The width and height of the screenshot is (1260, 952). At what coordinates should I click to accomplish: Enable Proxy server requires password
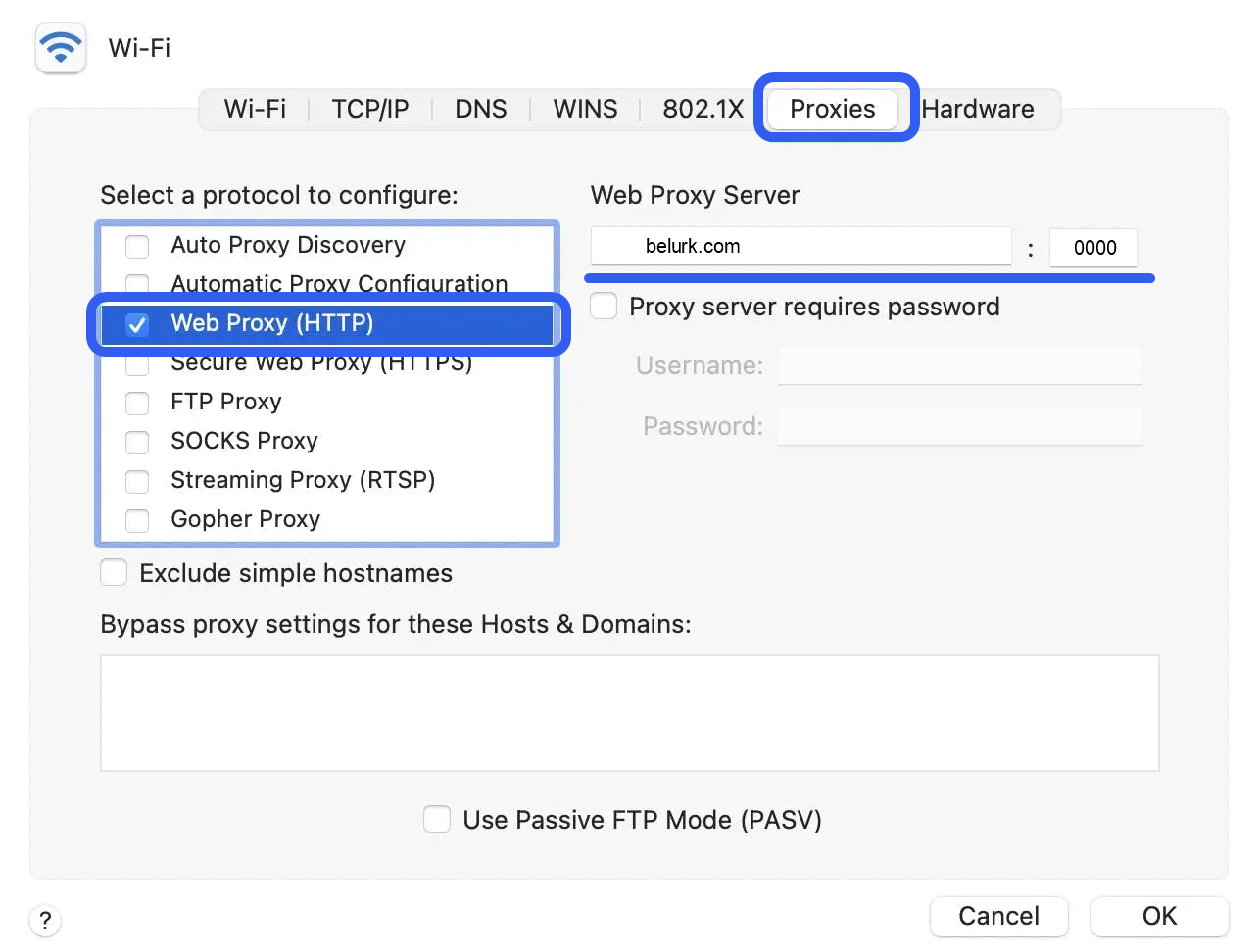(604, 307)
